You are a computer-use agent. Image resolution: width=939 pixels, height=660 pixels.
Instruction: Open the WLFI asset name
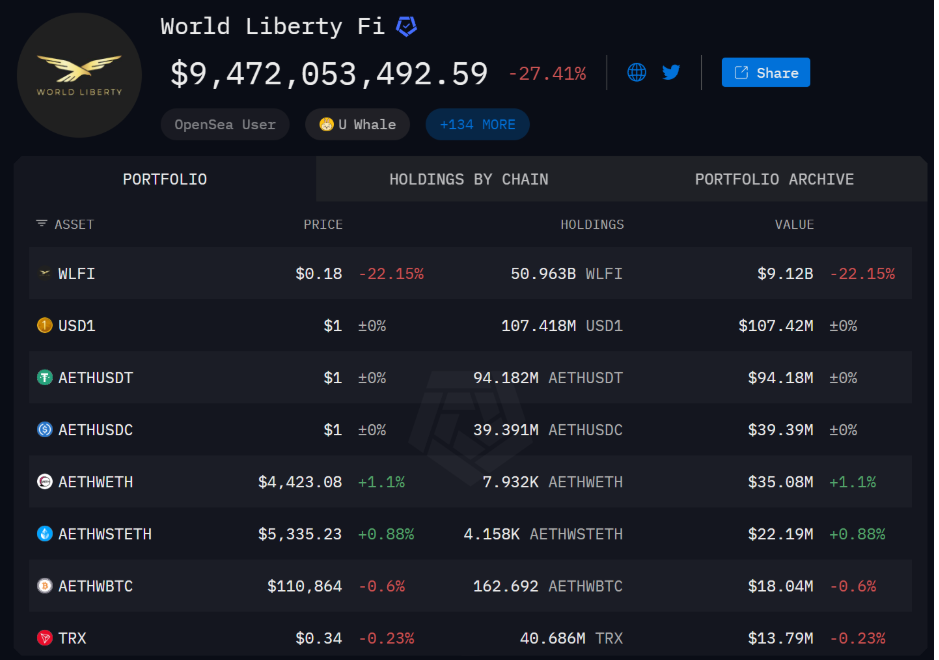click(77, 274)
